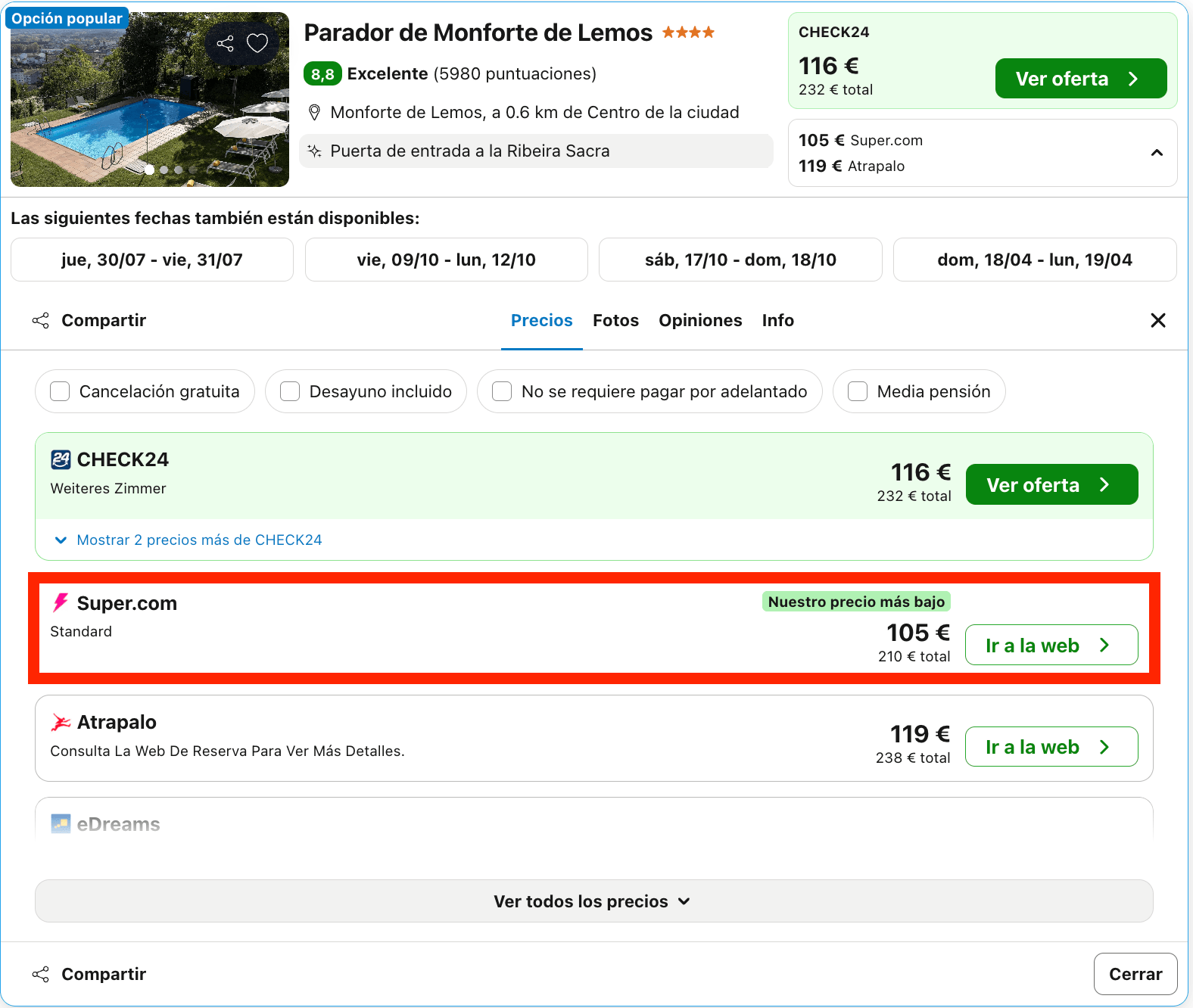The height and width of the screenshot is (1008, 1193).
Task: Click Compartir at the bottom
Action: [x=89, y=975]
